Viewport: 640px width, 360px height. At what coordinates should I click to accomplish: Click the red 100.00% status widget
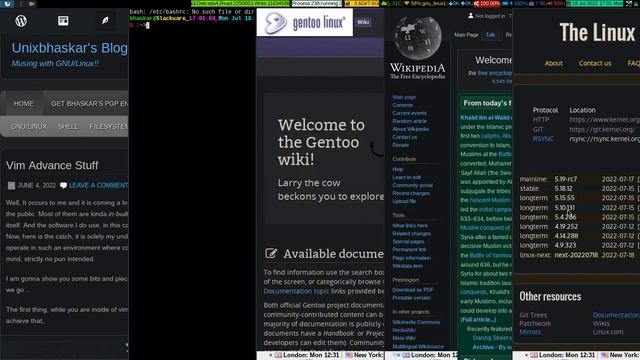point(487,4)
